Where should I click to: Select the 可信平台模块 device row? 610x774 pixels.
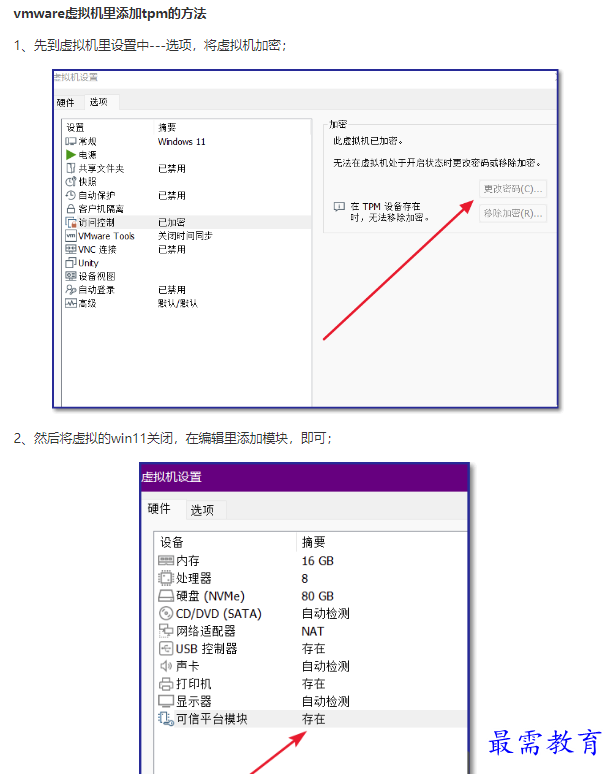click(x=311, y=719)
